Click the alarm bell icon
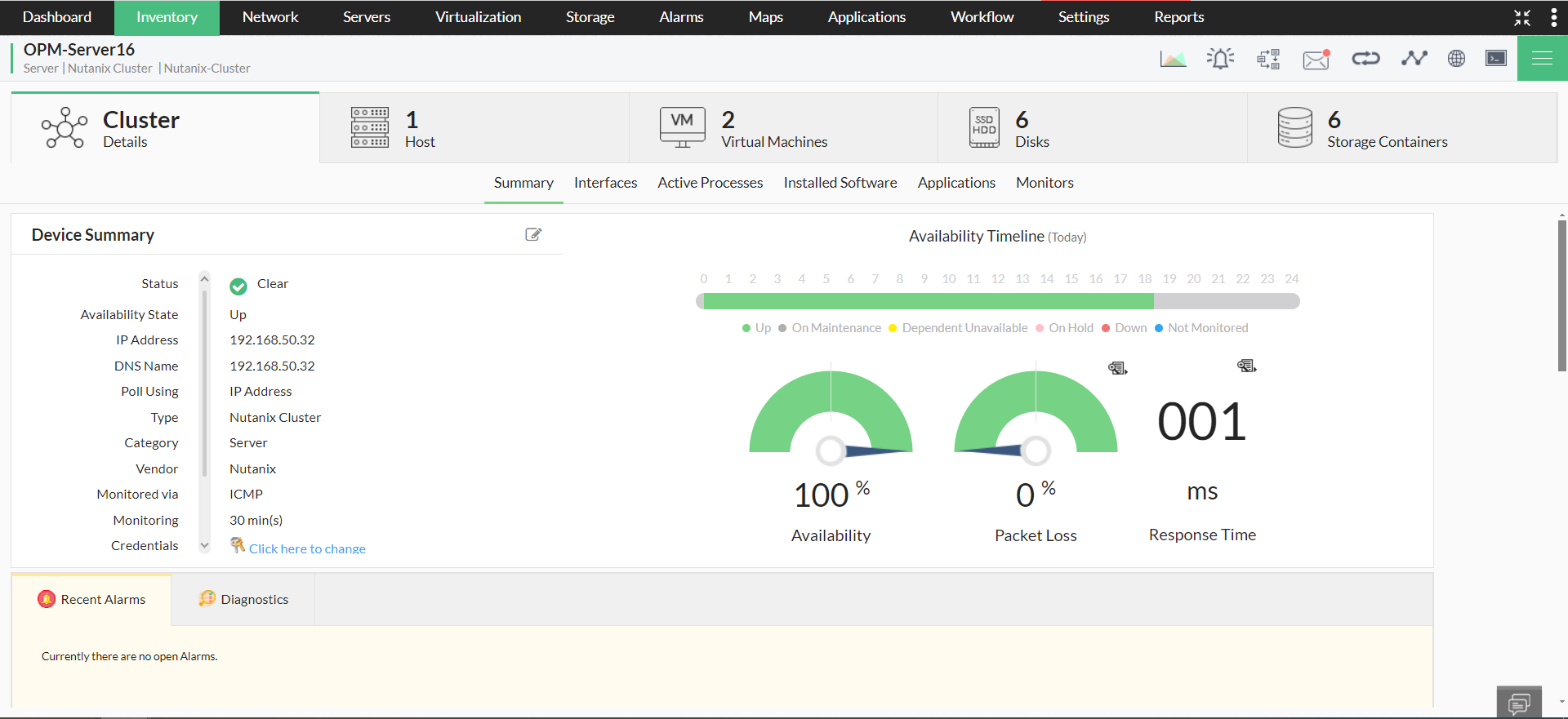1568x719 pixels. pyautogui.click(x=1220, y=59)
